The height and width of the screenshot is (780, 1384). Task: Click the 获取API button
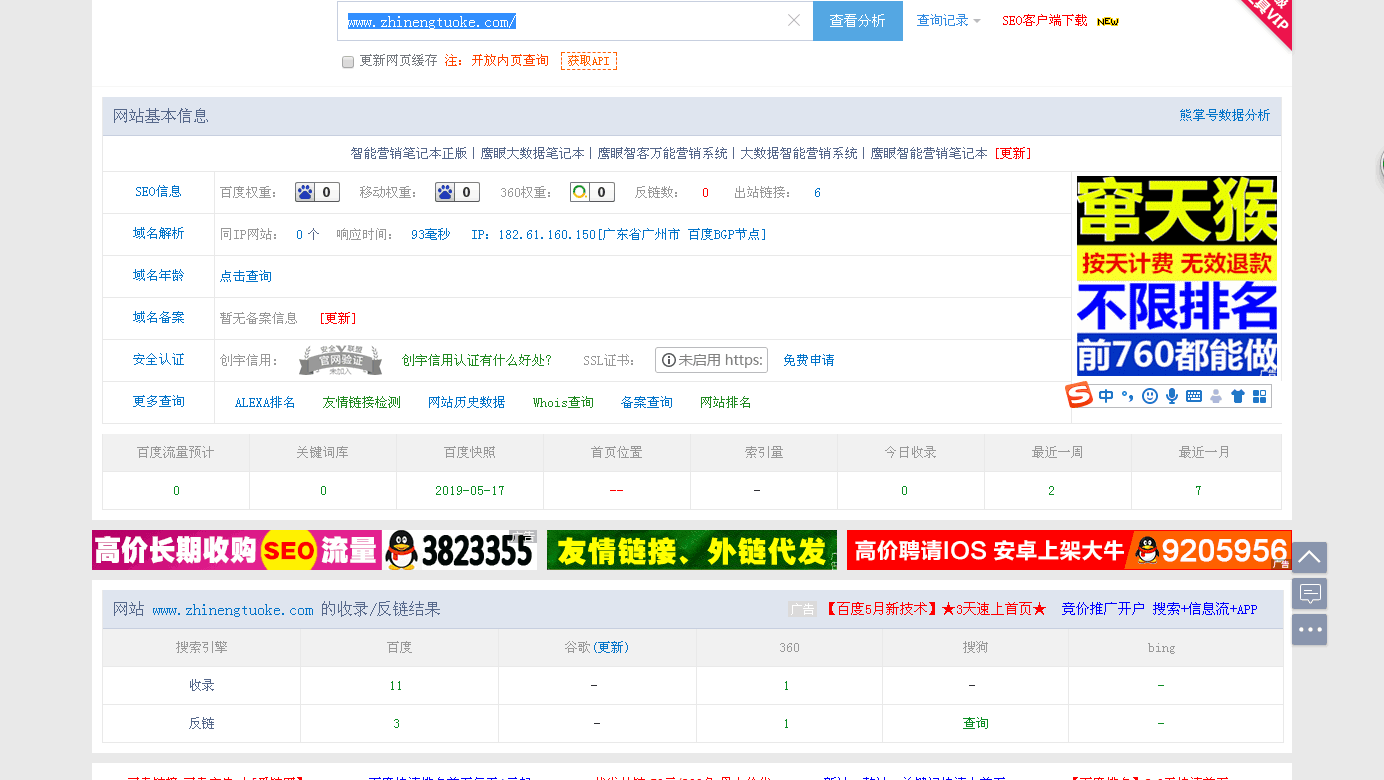[x=589, y=61]
